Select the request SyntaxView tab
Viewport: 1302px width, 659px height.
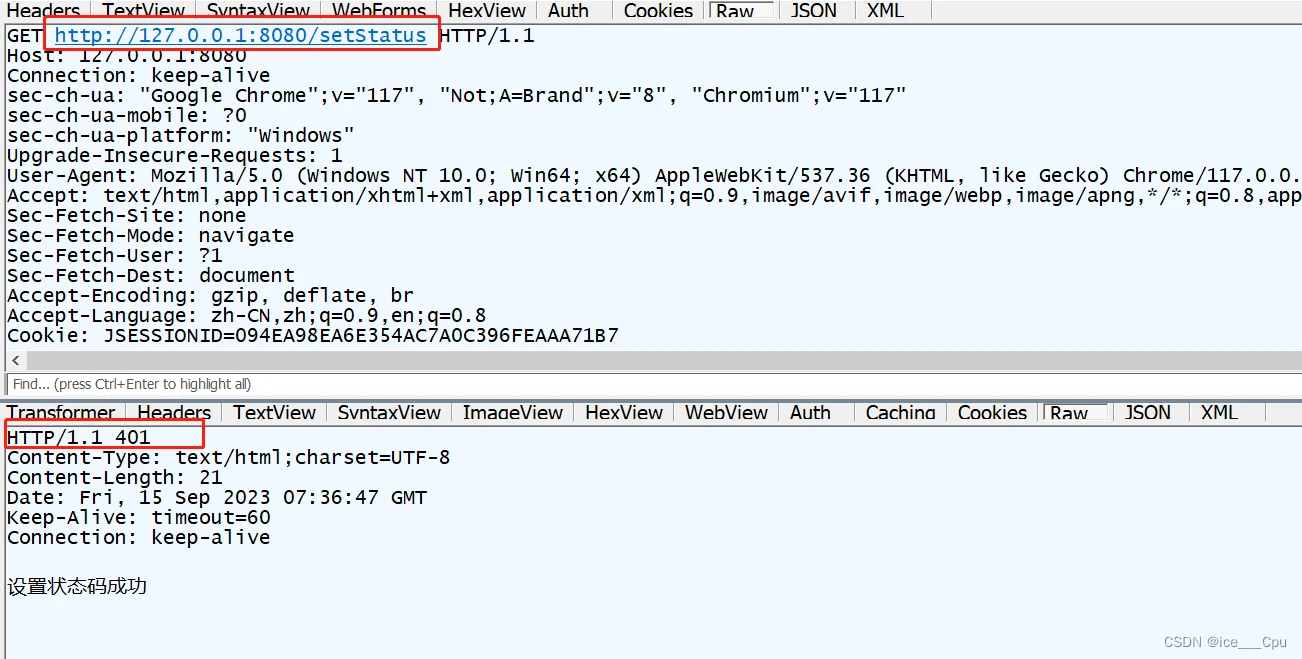[x=258, y=11]
